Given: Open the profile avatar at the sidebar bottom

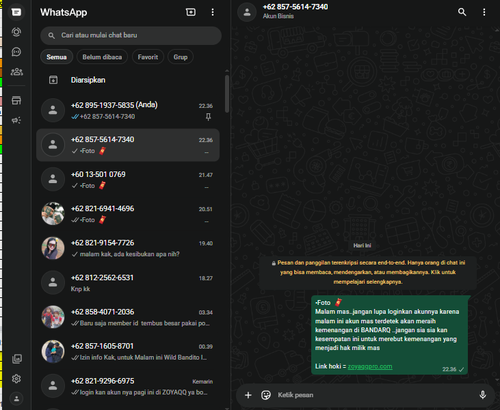Looking at the screenshot, I should 16,398.
